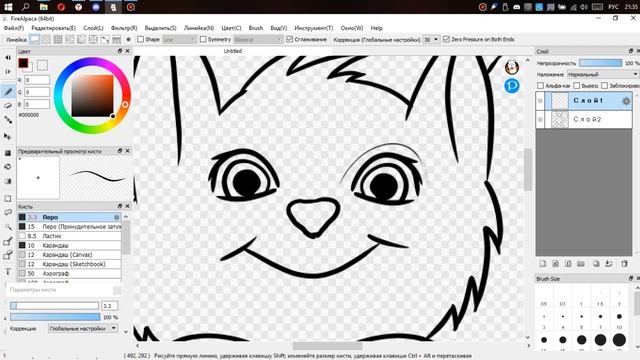Select the Fill rectangle tool
640x360 pixels.
tap(8, 153)
